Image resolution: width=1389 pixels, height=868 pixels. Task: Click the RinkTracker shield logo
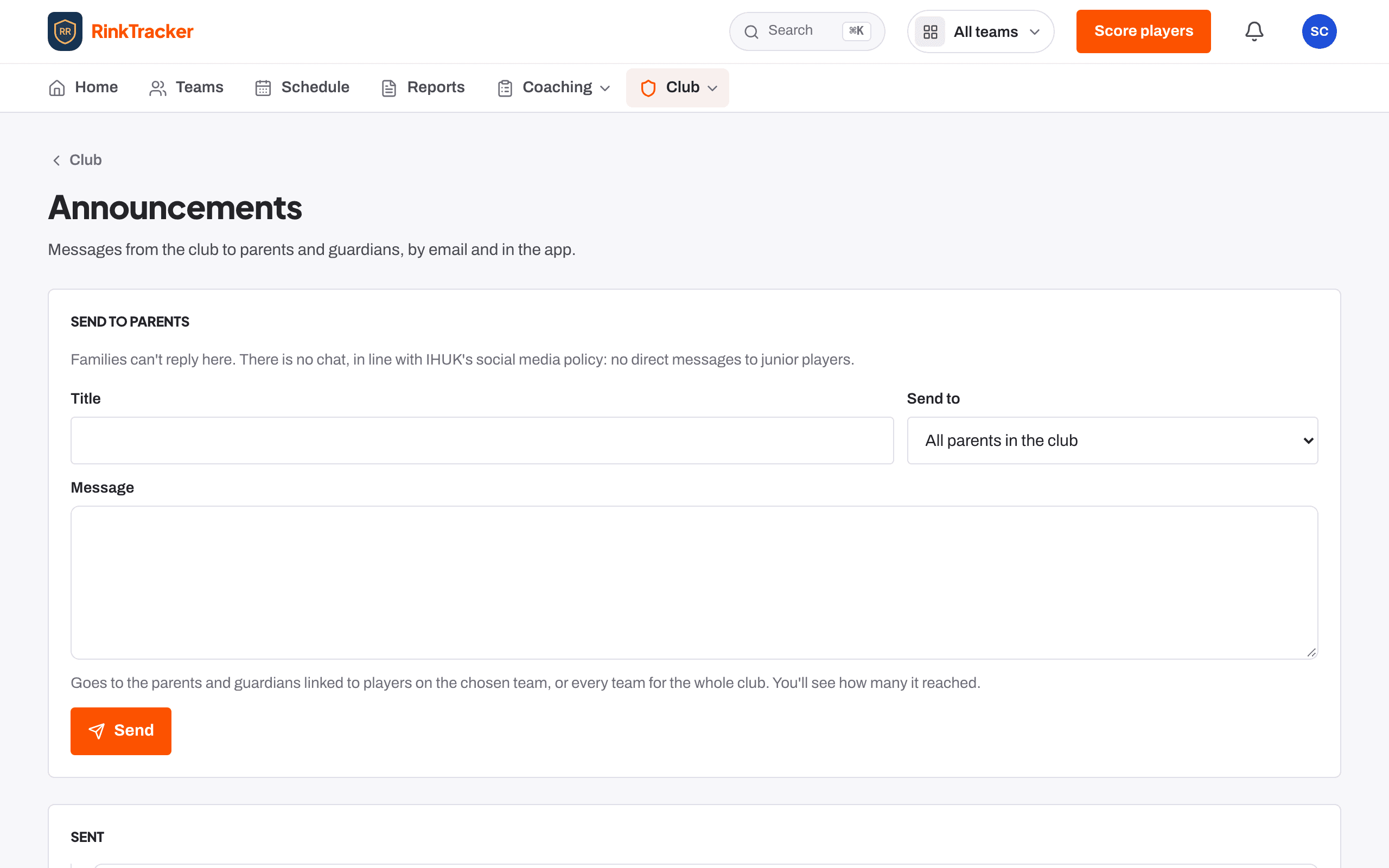pos(65,31)
